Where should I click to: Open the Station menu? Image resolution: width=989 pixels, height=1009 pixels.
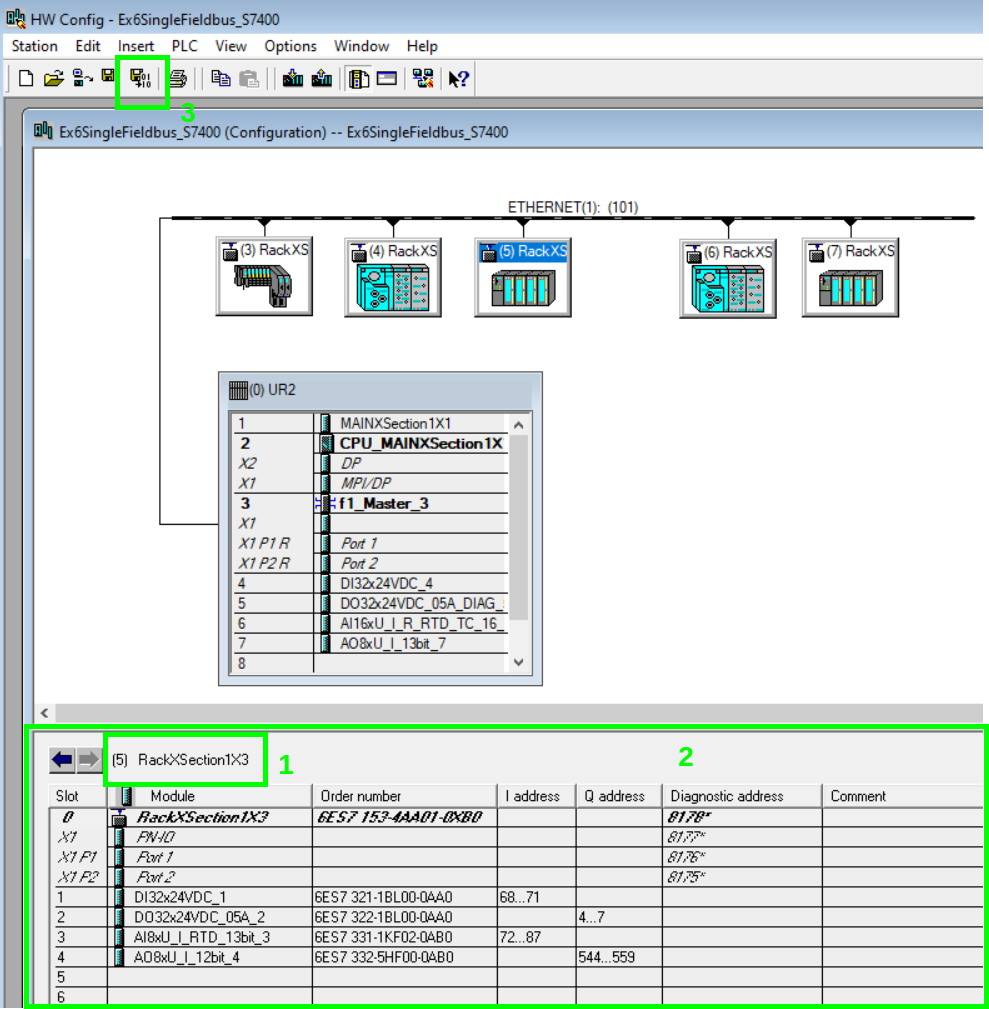[35, 46]
